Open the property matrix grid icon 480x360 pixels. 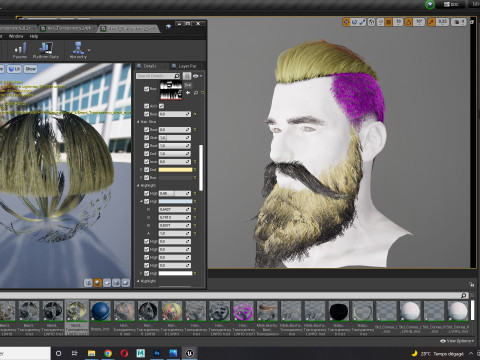pyautogui.click(x=187, y=76)
